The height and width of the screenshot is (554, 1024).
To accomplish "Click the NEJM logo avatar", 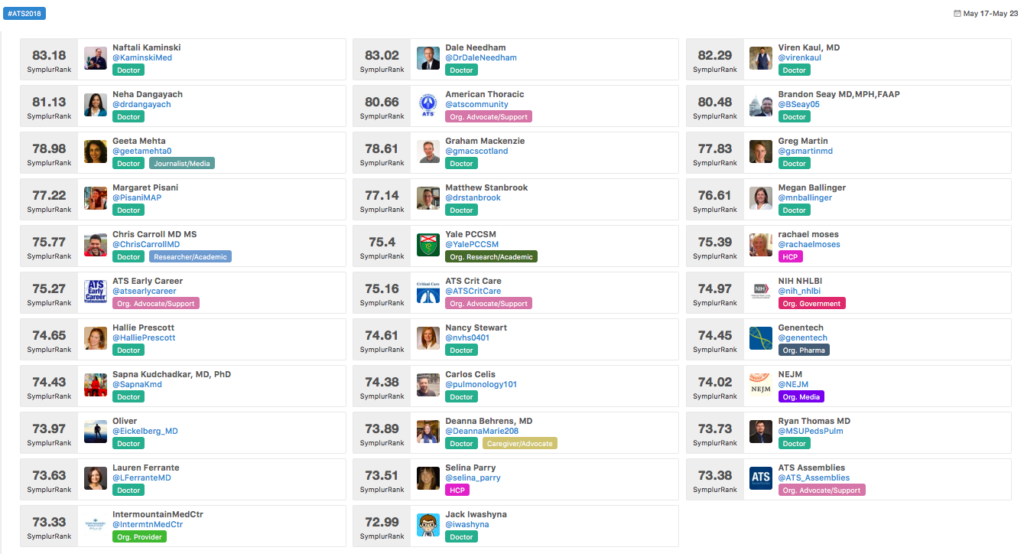I will coord(761,385).
